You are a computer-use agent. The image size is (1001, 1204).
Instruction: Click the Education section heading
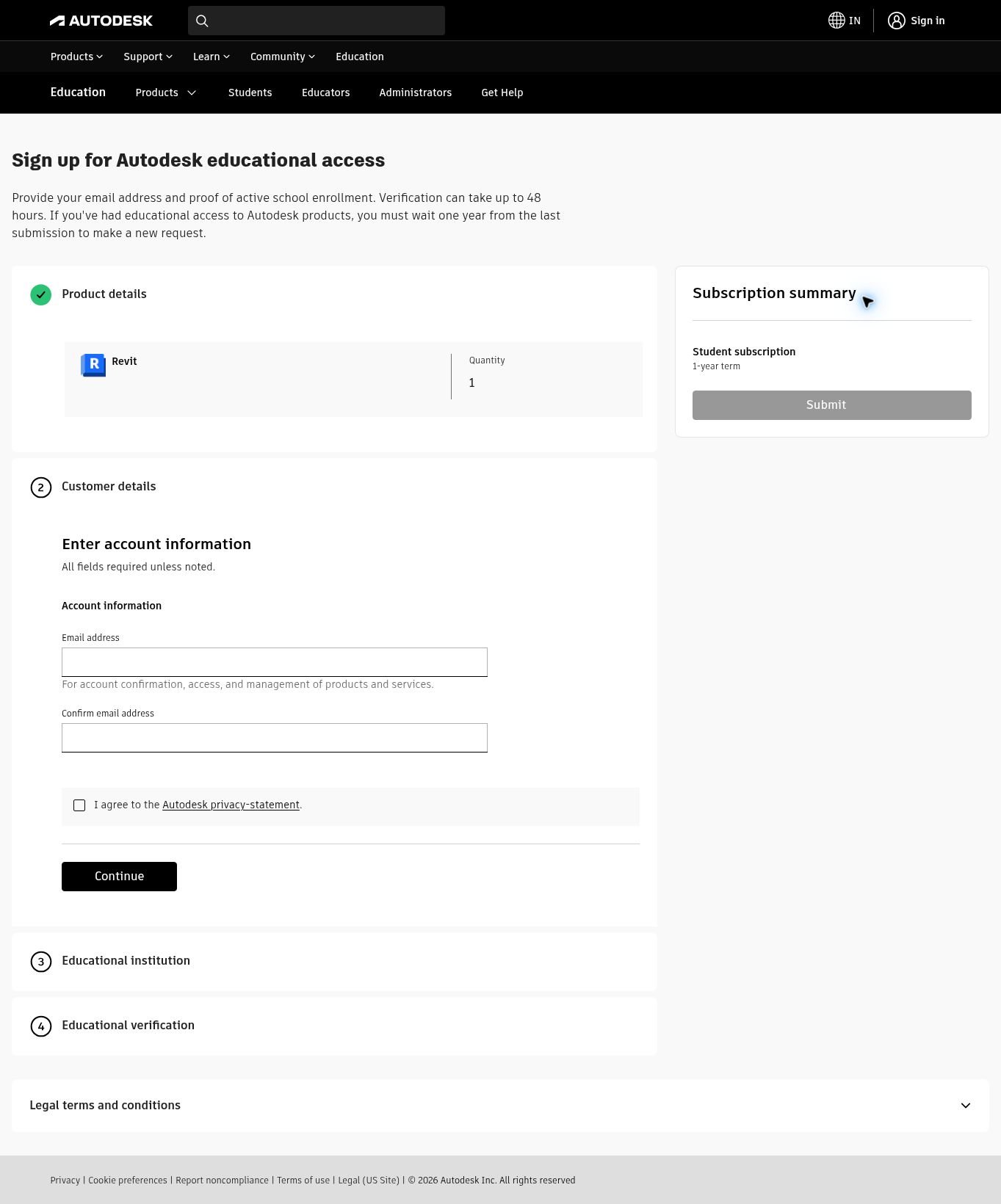[x=78, y=92]
